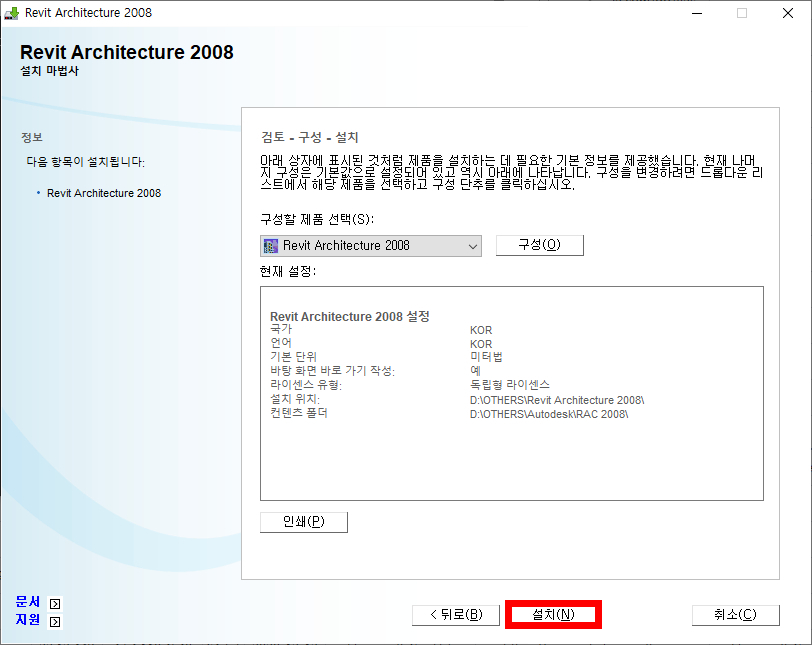Click the KOR value next to 국가
Image resolution: width=812 pixels, height=645 pixels.
coord(481,330)
